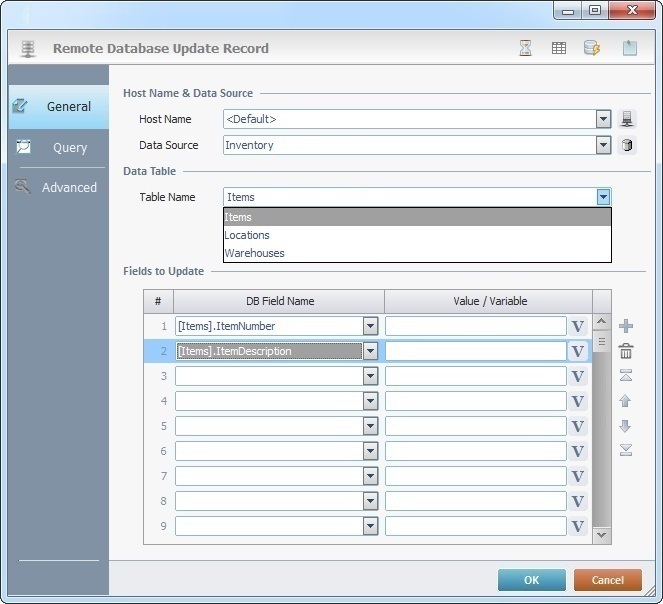Open variable picker for row 1
The height and width of the screenshot is (604, 663).
coord(577,326)
